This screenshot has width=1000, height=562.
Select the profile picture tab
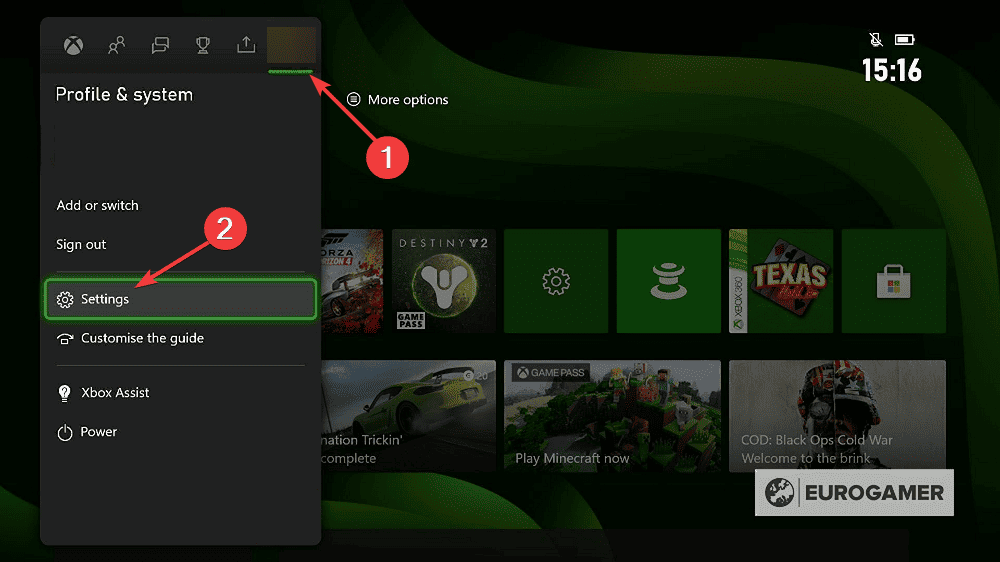[x=291, y=46]
